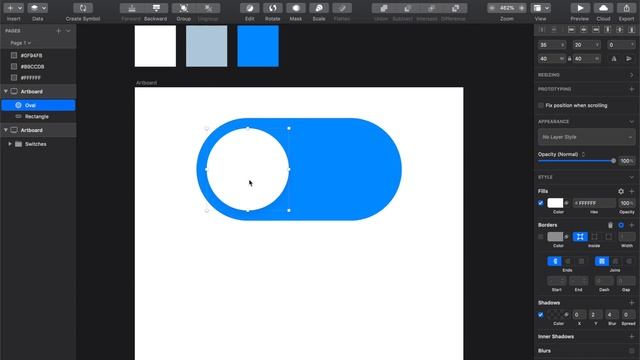Apply the Union boolean operation

tap(383, 8)
